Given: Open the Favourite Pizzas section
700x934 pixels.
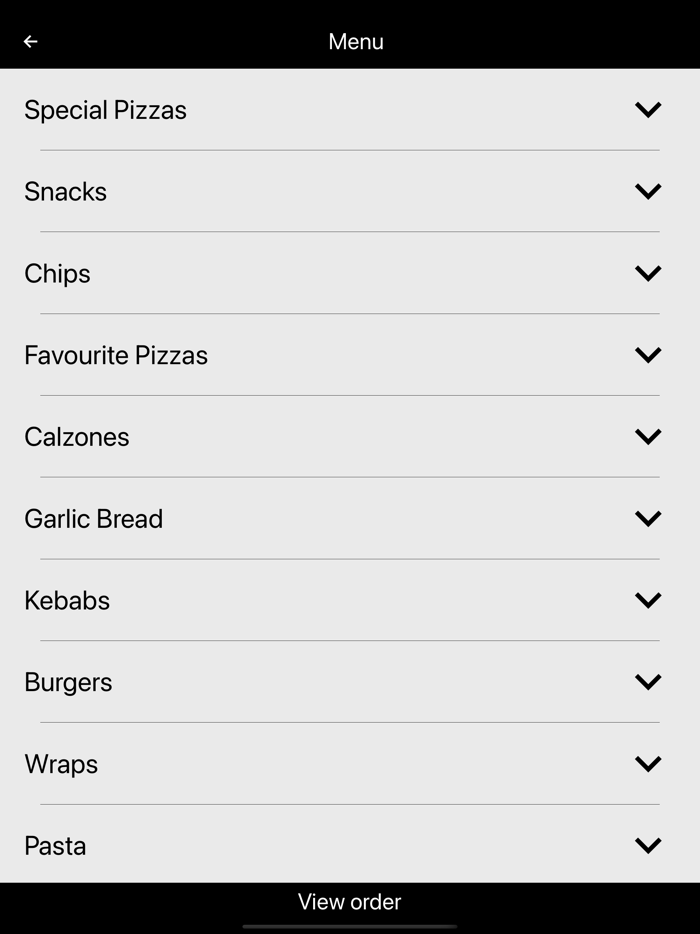Looking at the screenshot, I should click(647, 355).
